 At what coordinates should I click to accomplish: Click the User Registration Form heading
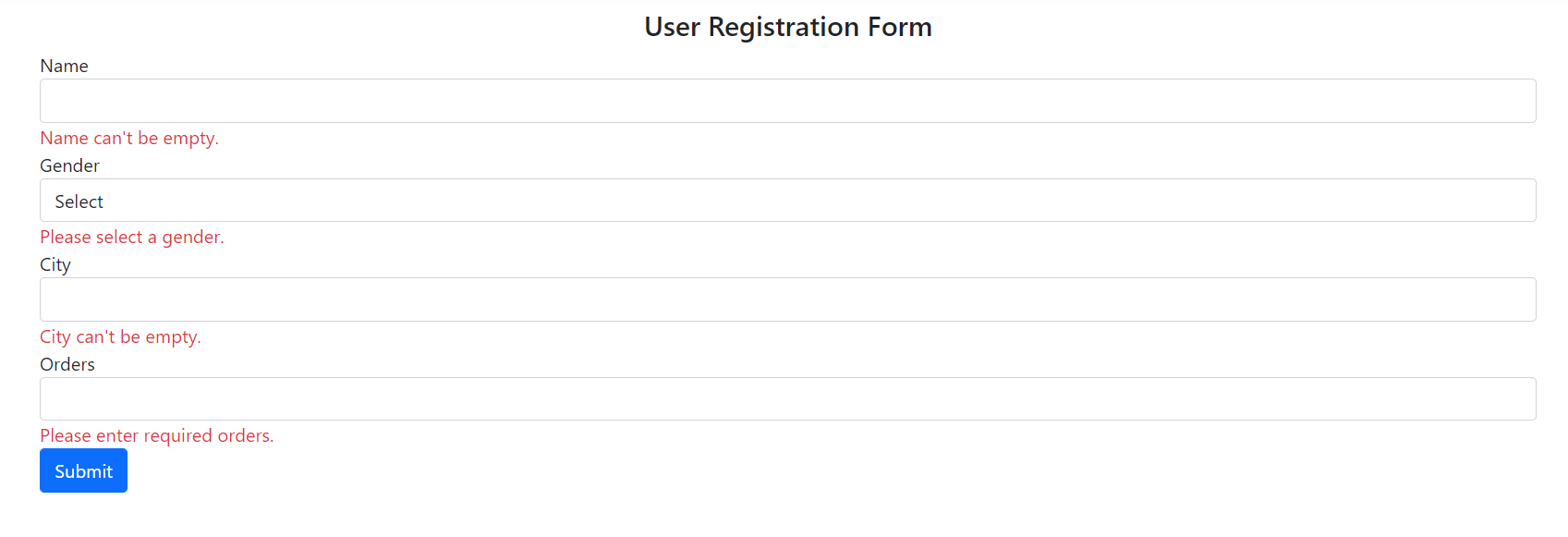point(787,28)
